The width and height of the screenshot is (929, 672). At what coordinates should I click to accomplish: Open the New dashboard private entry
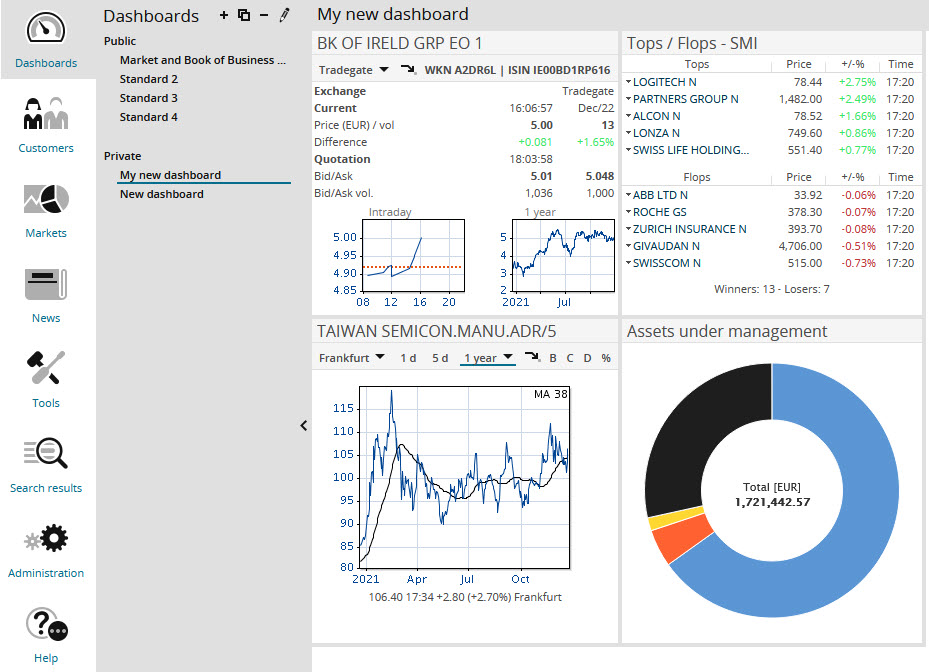pyautogui.click(x=161, y=194)
